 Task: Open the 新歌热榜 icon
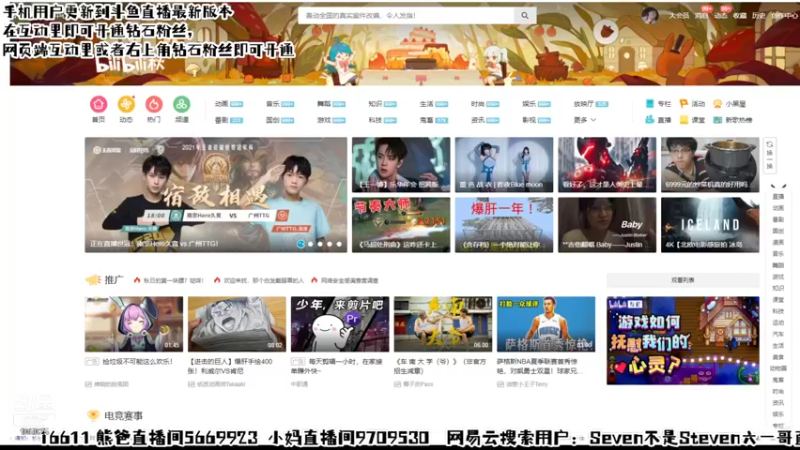pyautogui.click(x=717, y=120)
